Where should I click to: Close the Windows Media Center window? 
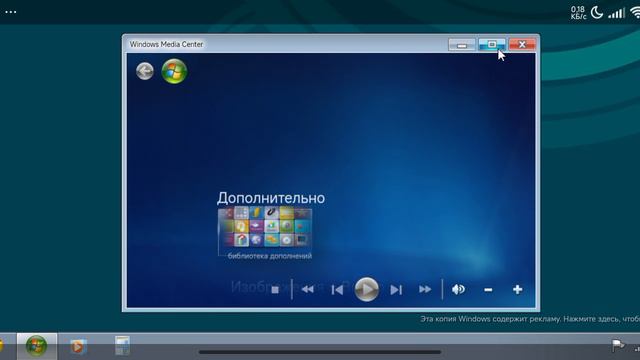pyautogui.click(x=522, y=44)
